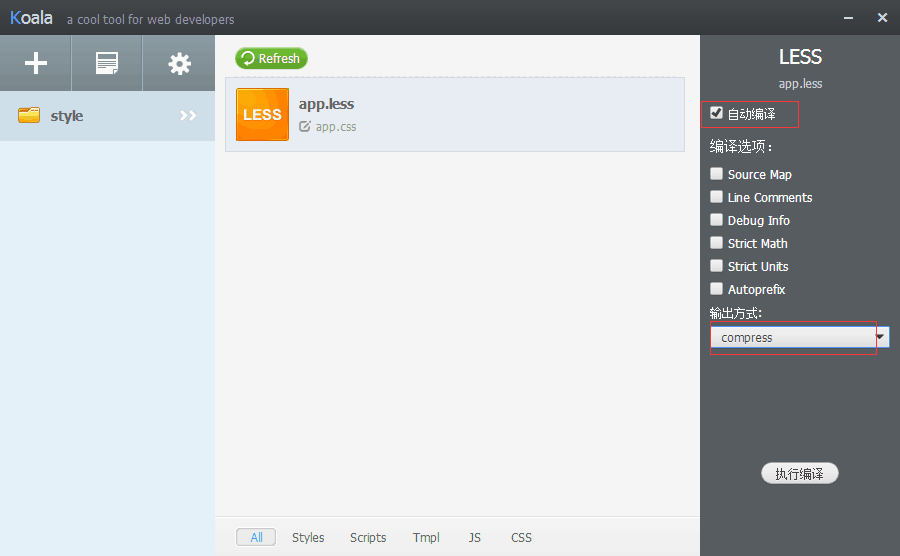
Task: Enable the Strict Math checkbox
Action: [x=716, y=243]
